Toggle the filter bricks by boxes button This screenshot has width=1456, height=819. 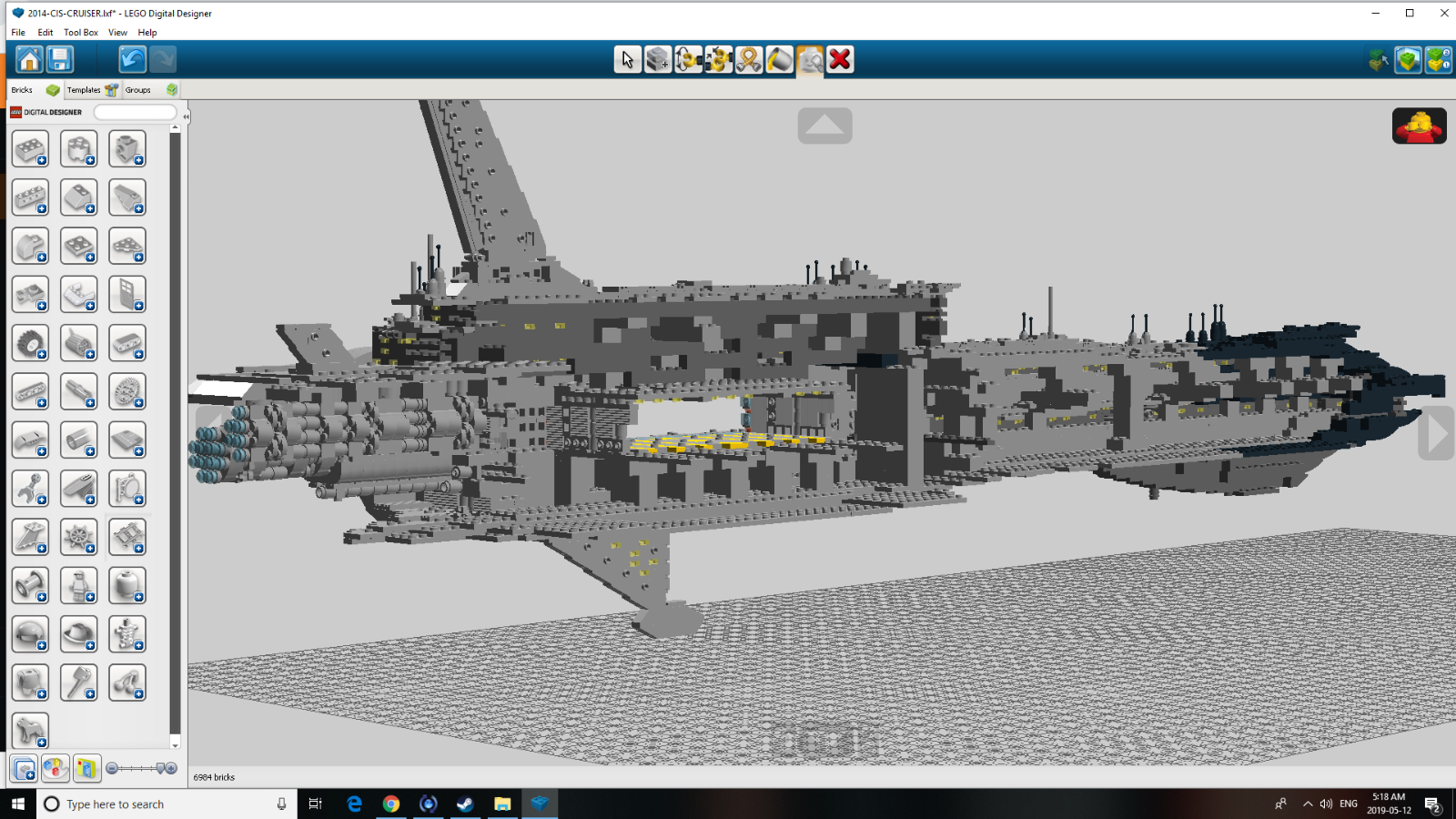(86, 769)
